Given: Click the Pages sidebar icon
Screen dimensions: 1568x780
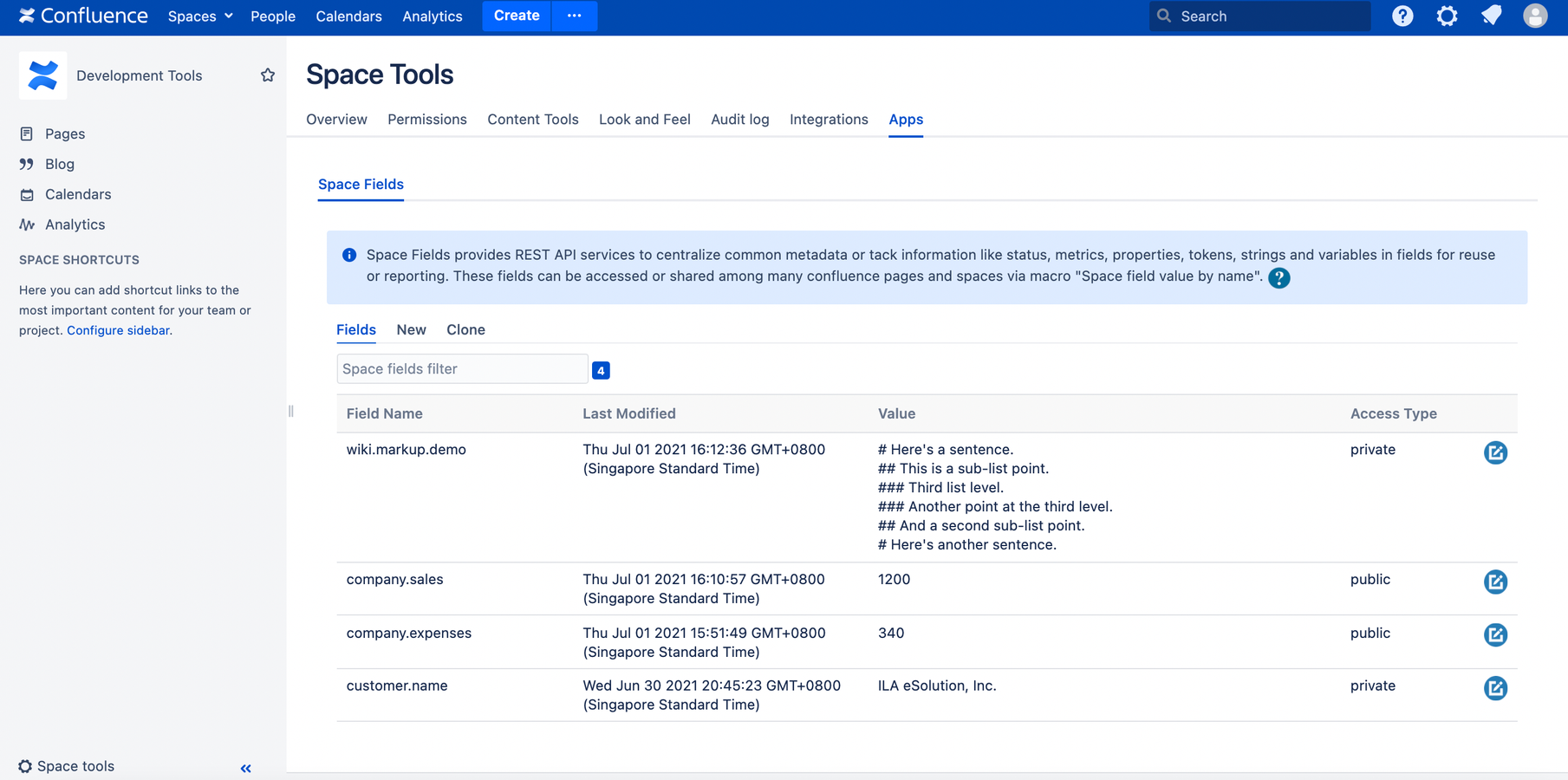Looking at the screenshot, I should pos(27,133).
